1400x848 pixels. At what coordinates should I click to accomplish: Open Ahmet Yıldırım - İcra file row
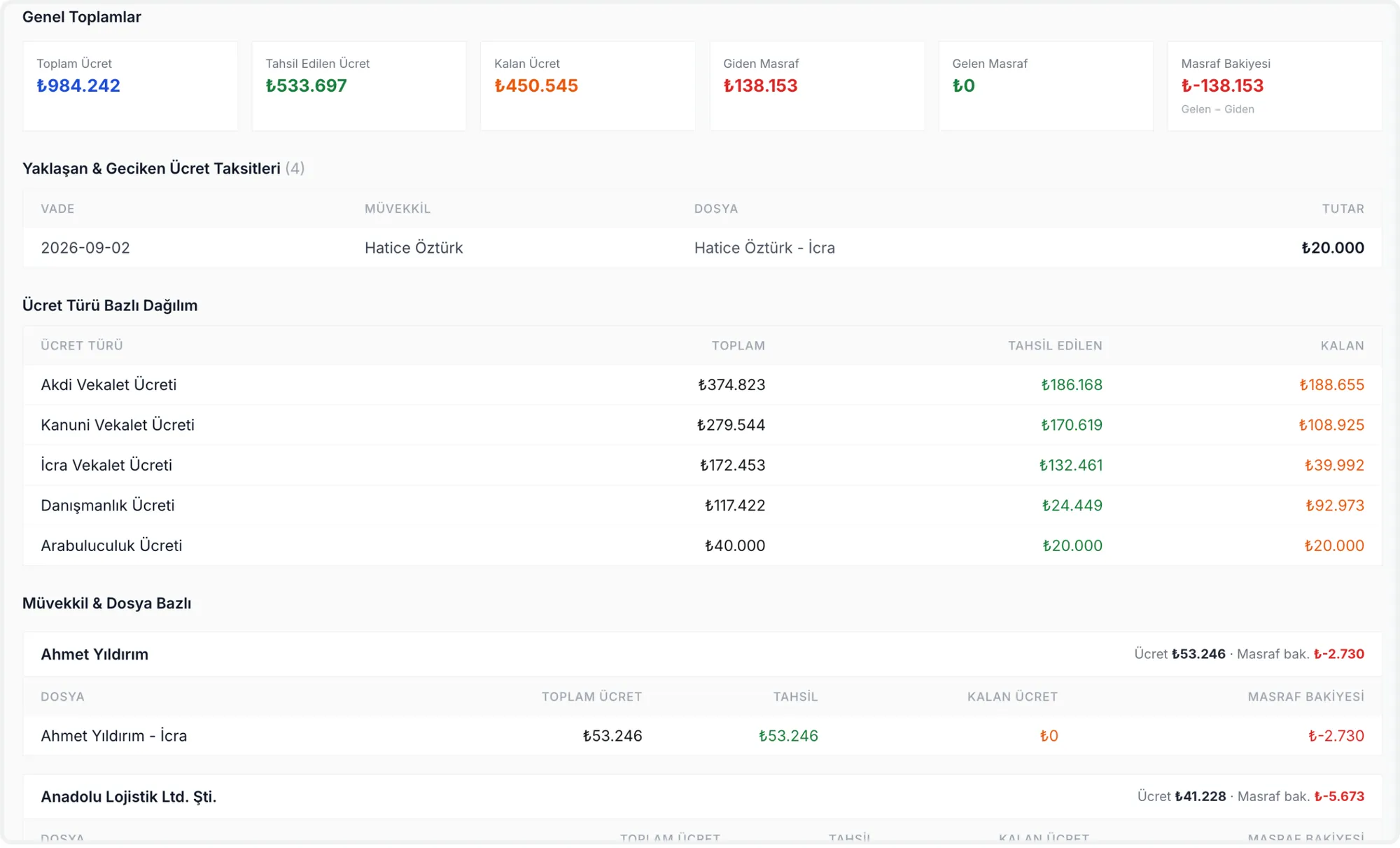pos(702,736)
